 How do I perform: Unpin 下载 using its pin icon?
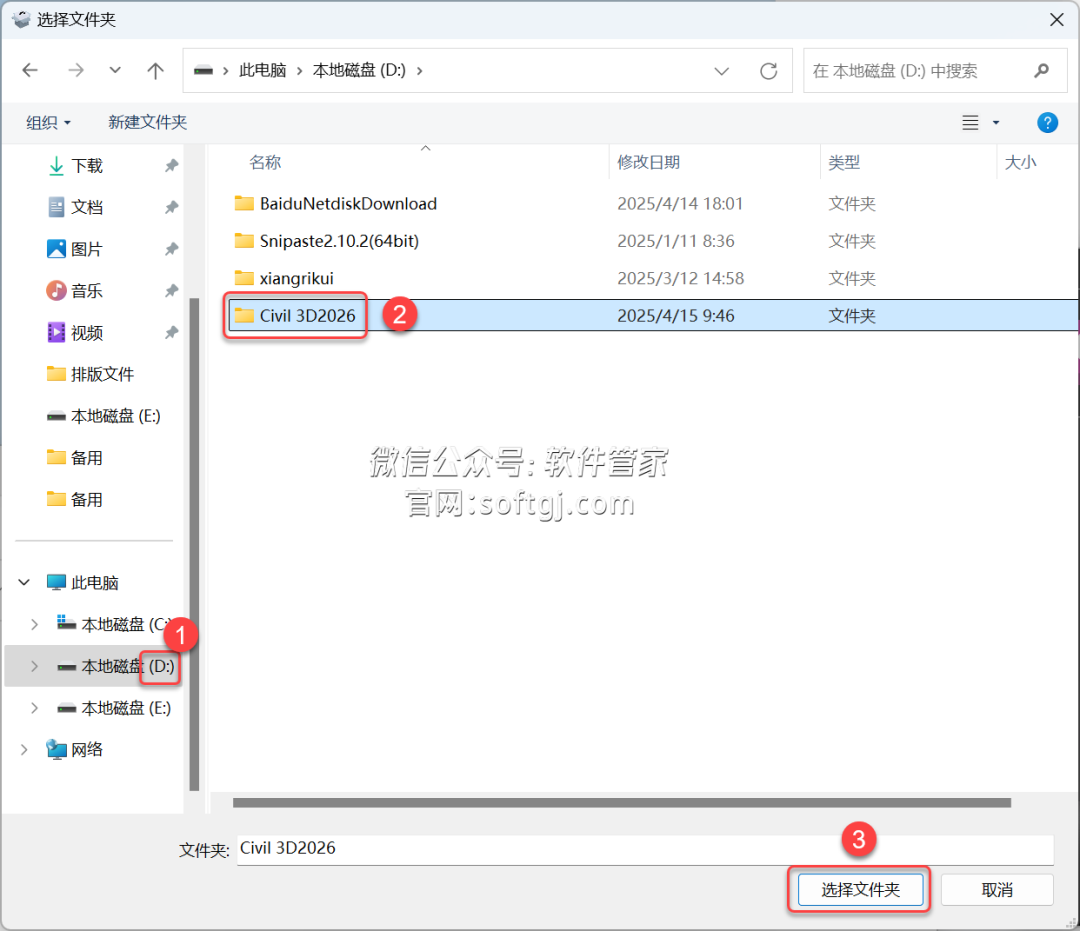172,166
